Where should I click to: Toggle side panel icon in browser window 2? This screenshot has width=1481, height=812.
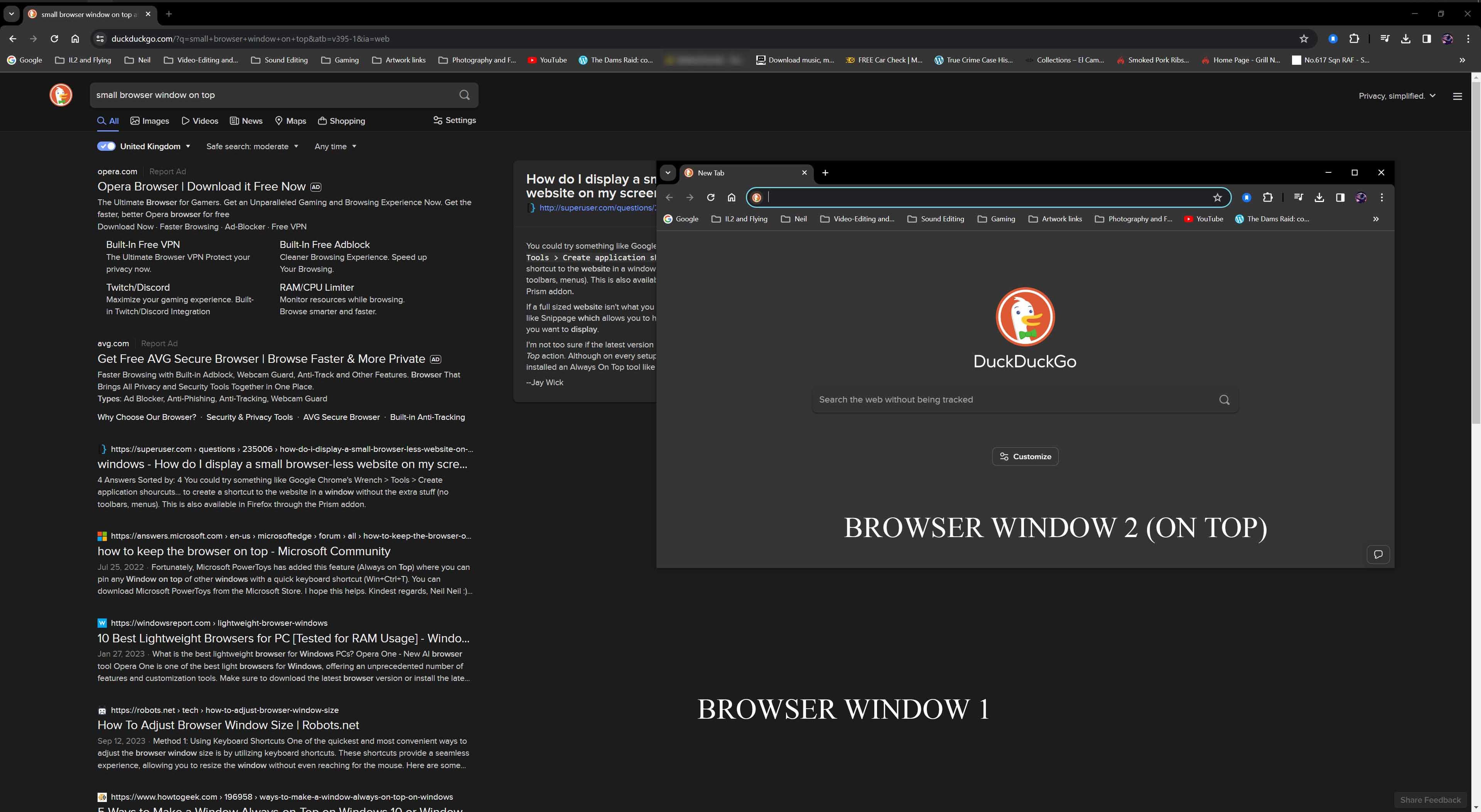(1340, 197)
